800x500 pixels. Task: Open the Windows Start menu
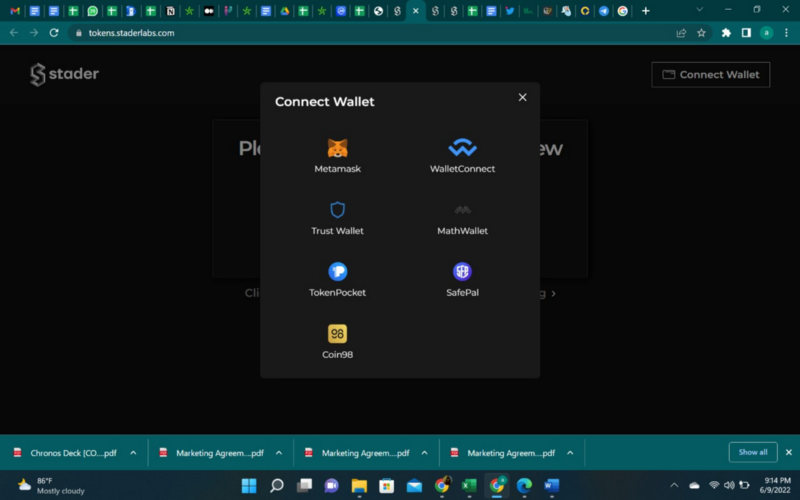click(249, 485)
